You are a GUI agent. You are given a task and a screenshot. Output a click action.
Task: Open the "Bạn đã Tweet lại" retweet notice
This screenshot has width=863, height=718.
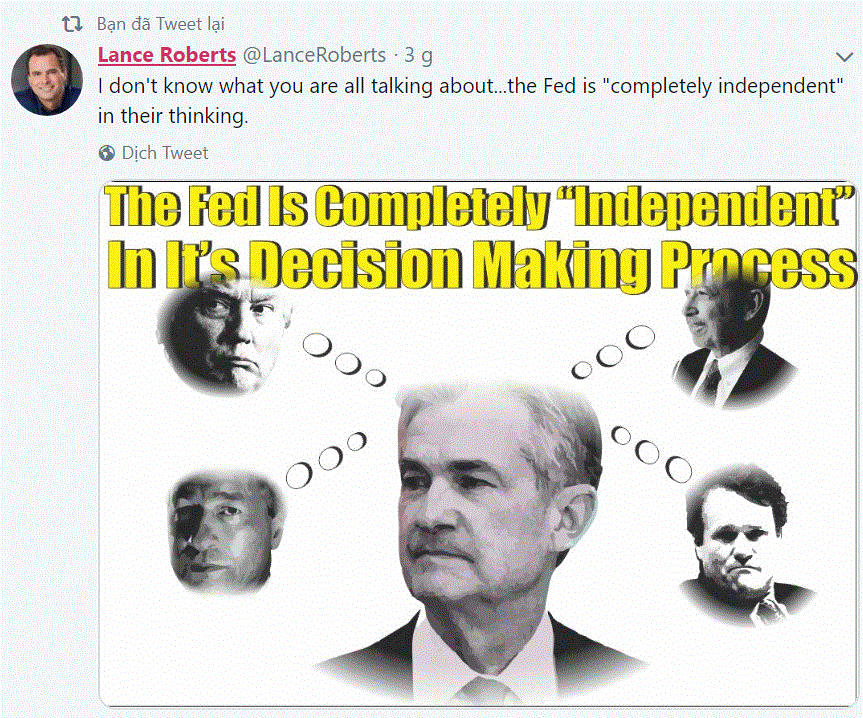(161, 24)
